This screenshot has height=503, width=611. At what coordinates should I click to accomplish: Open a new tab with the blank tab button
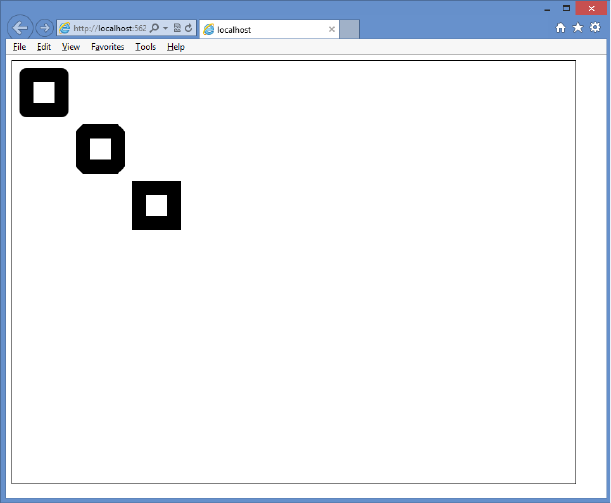[x=350, y=29]
